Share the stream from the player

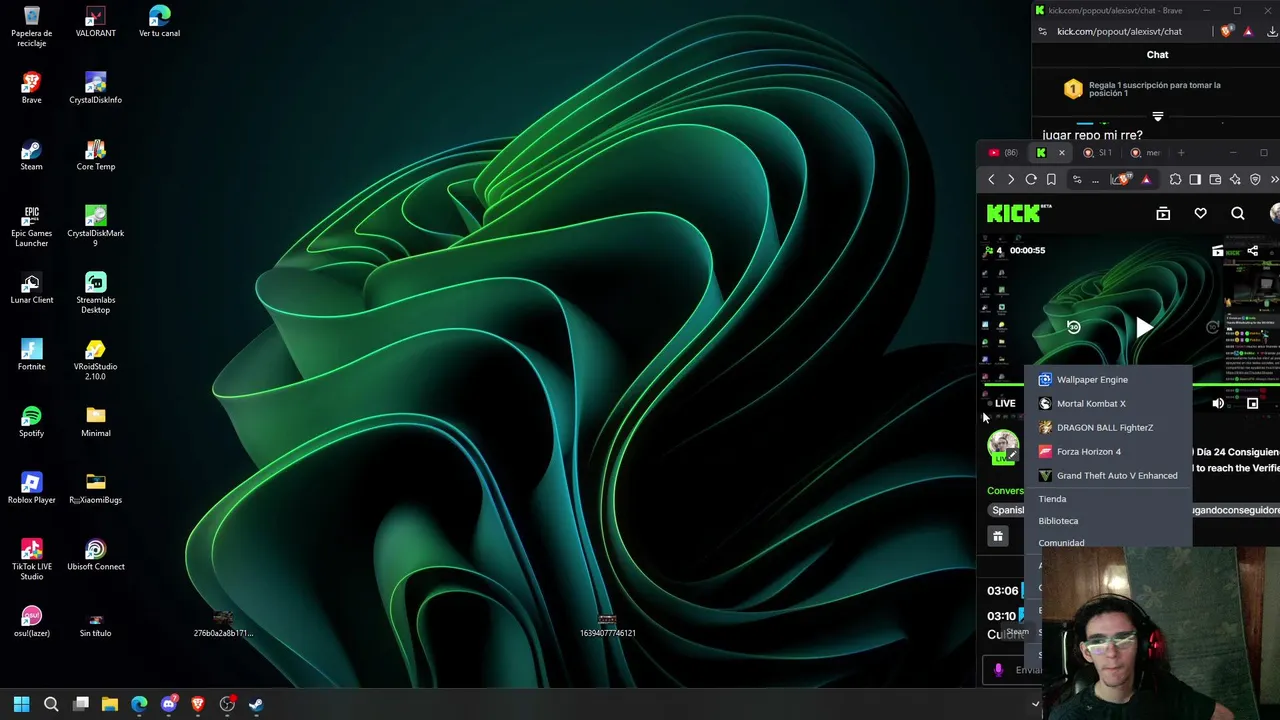tap(1252, 251)
